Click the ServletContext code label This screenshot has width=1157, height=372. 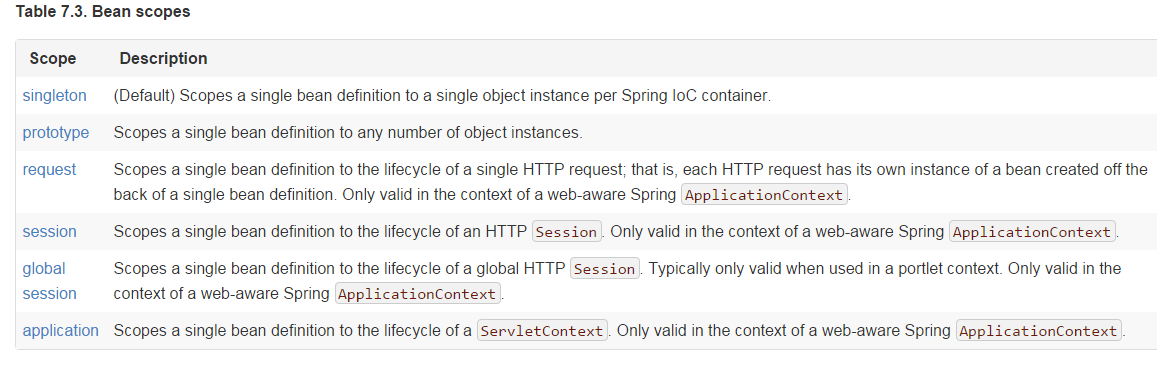tap(542, 331)
